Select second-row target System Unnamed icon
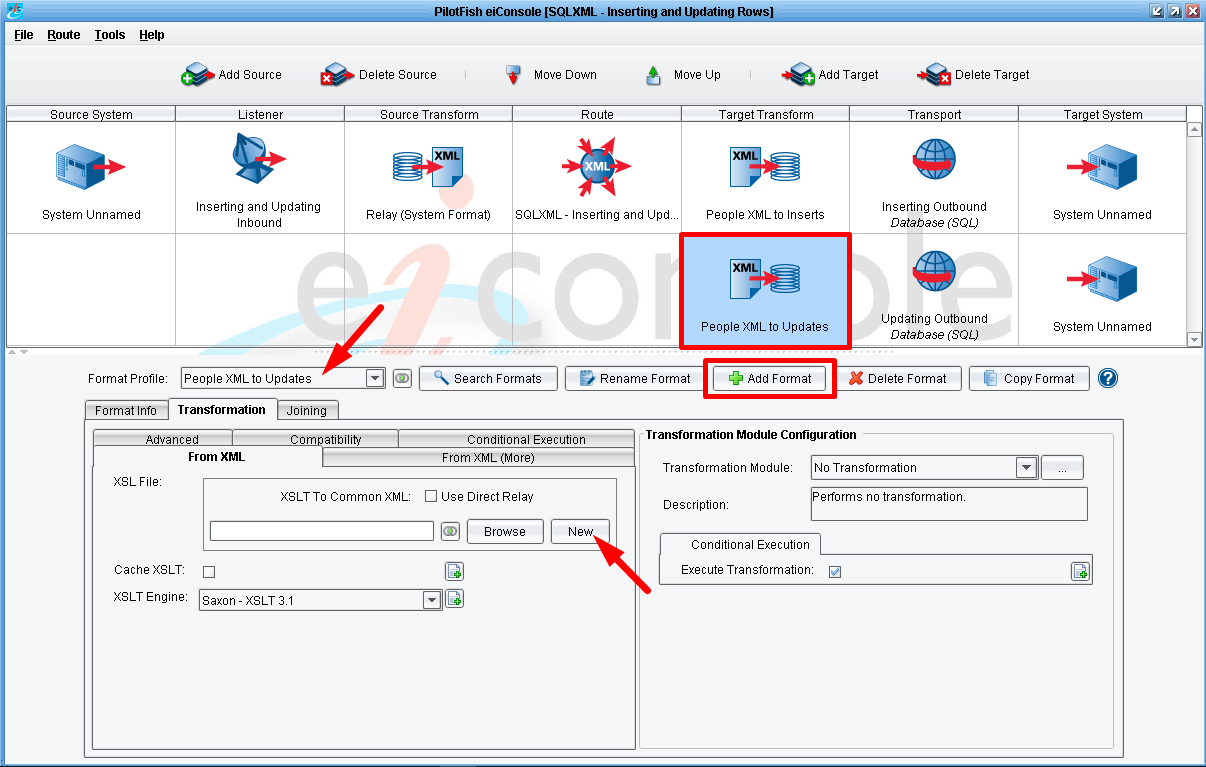1206x767 pixels. click(x=1102, y=277)
